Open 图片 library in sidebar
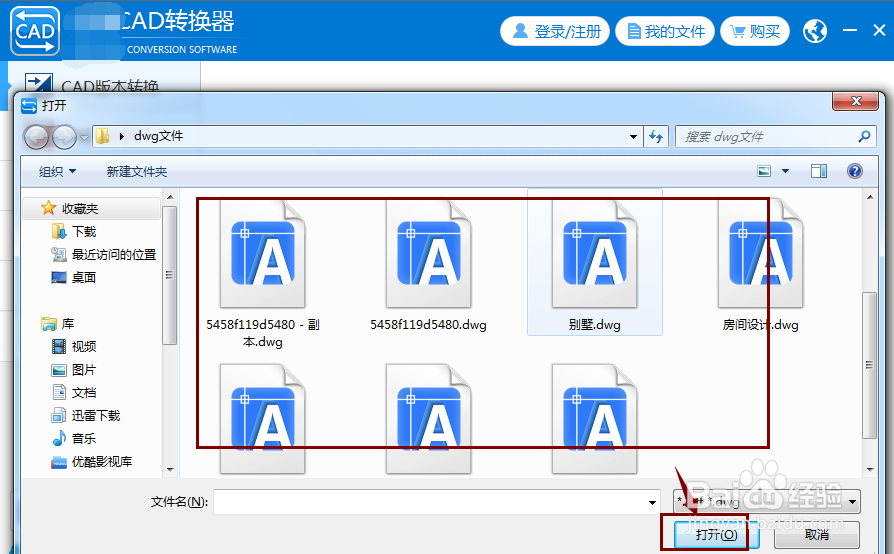 point(74,370)
